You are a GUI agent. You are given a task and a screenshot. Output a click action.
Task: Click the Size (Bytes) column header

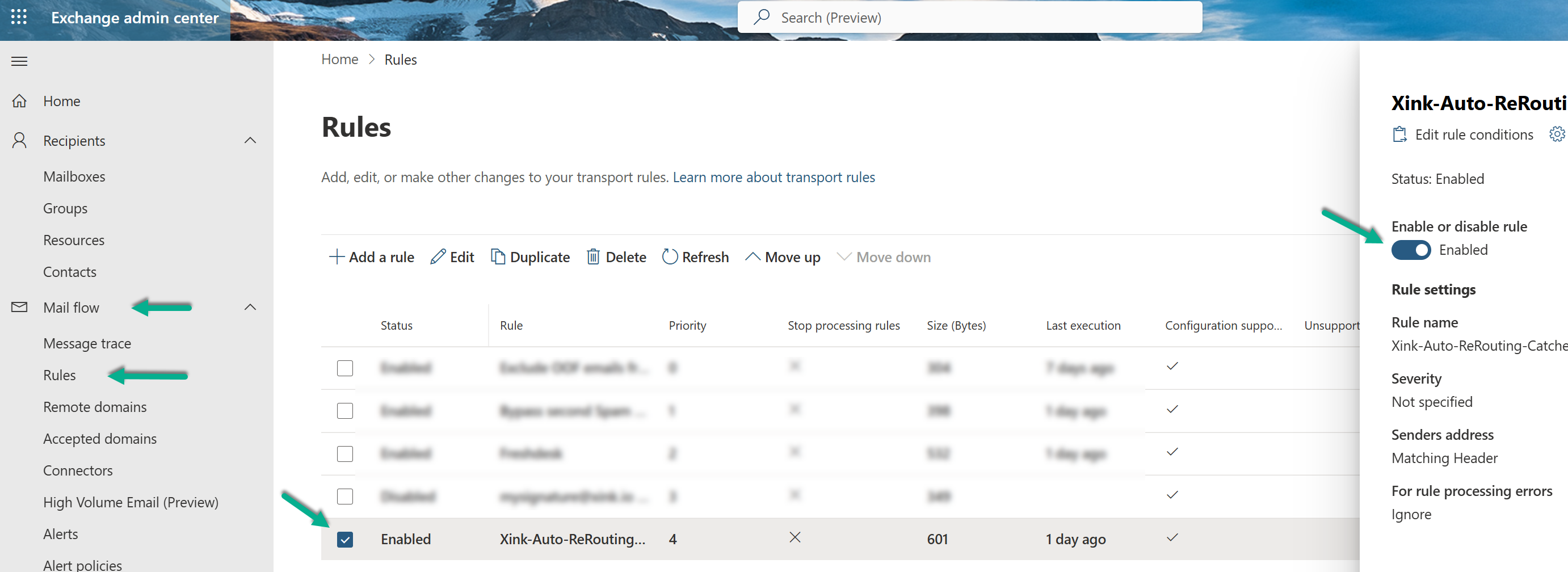click(x=956, y=325)
